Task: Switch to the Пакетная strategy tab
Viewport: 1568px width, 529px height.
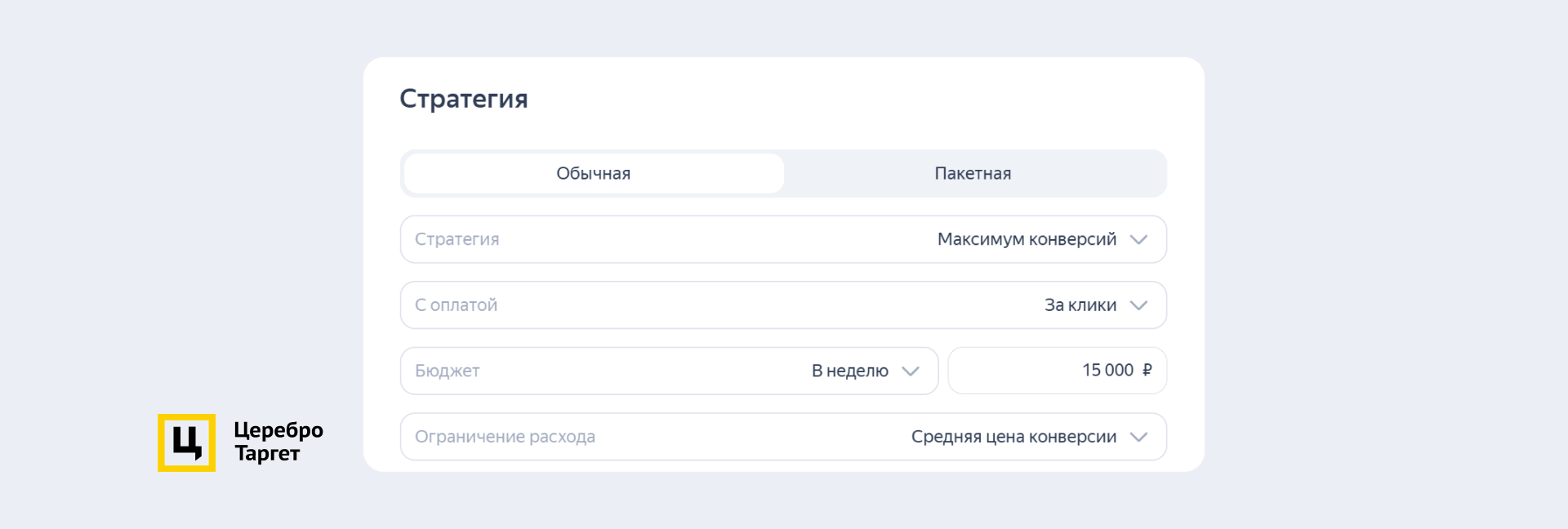Action: [973, 173]
